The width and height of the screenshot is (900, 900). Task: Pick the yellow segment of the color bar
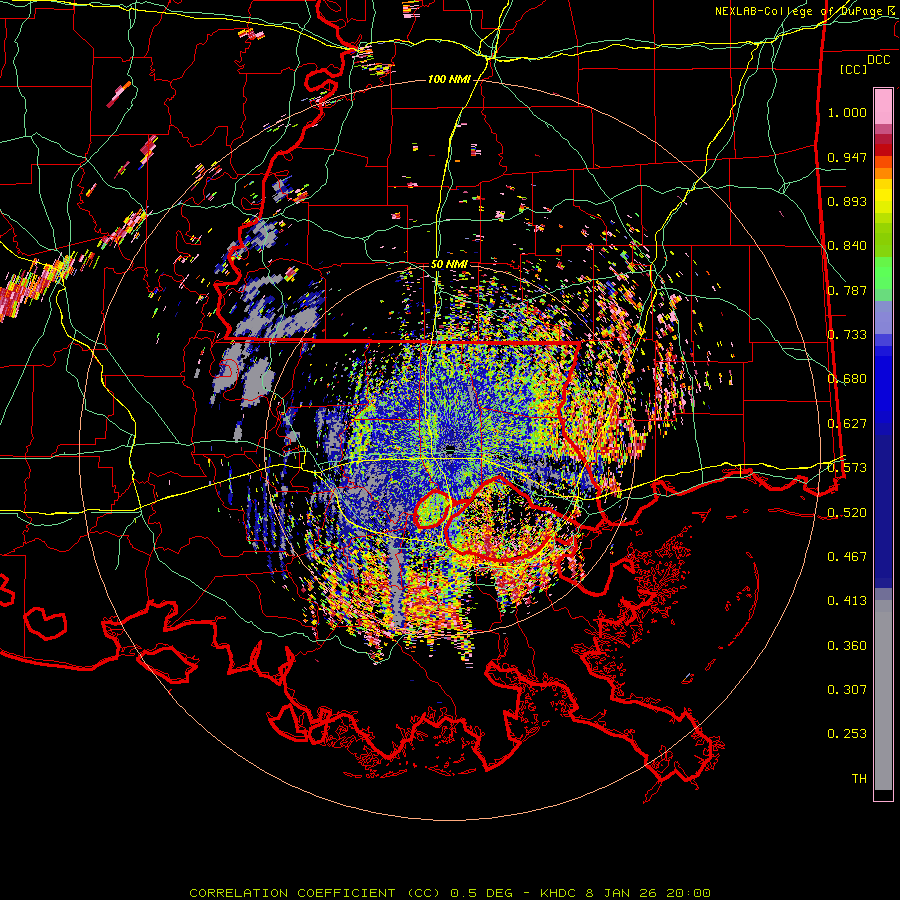click(x=883, y=197)
